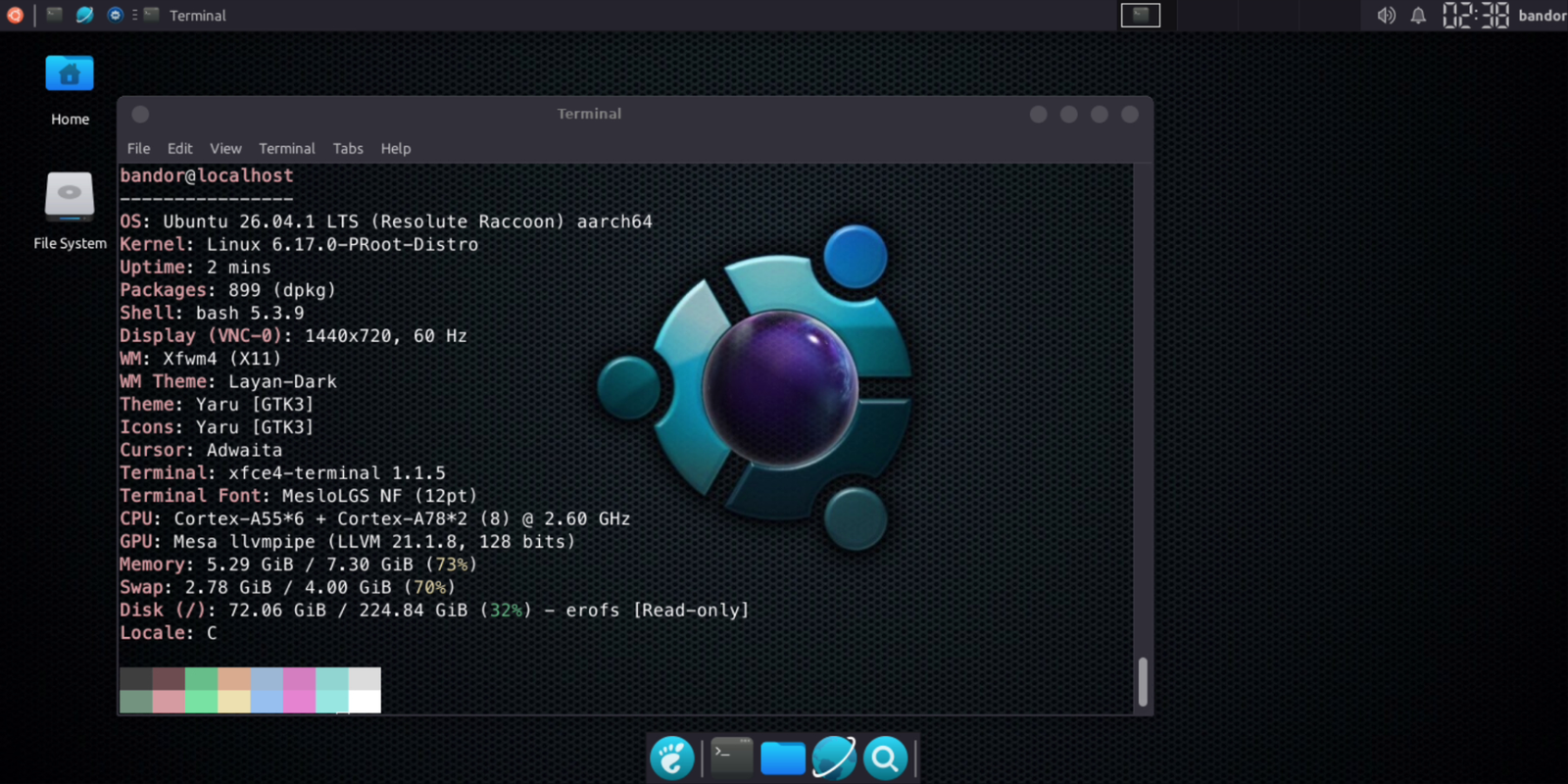Open the Help menu in Terminal
Viewport: 1568px width, 784px height.
(x=396, y=148)
